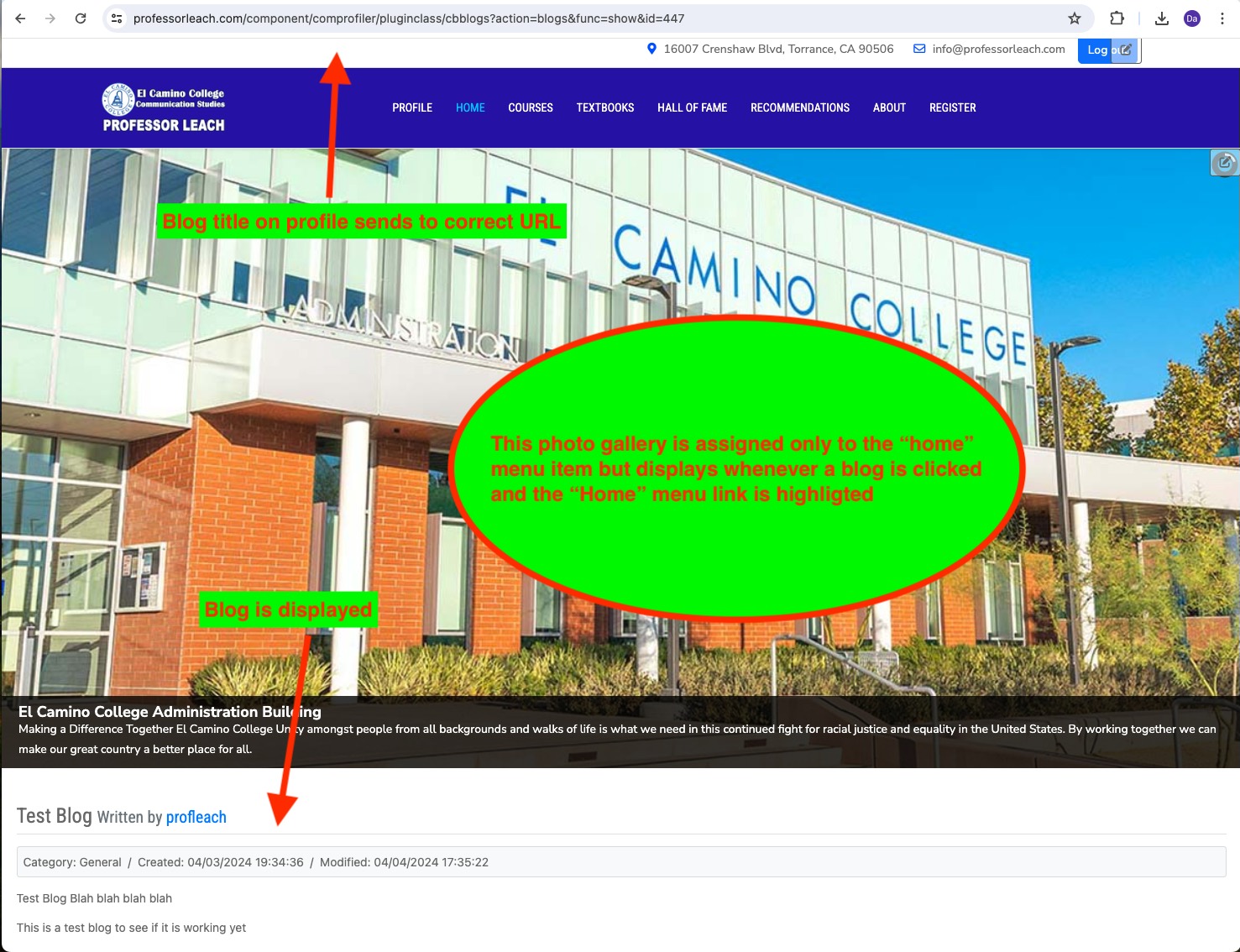Open the HALL OF FAME menu item
Screen dimensions: 1240x952
(693, 107)
